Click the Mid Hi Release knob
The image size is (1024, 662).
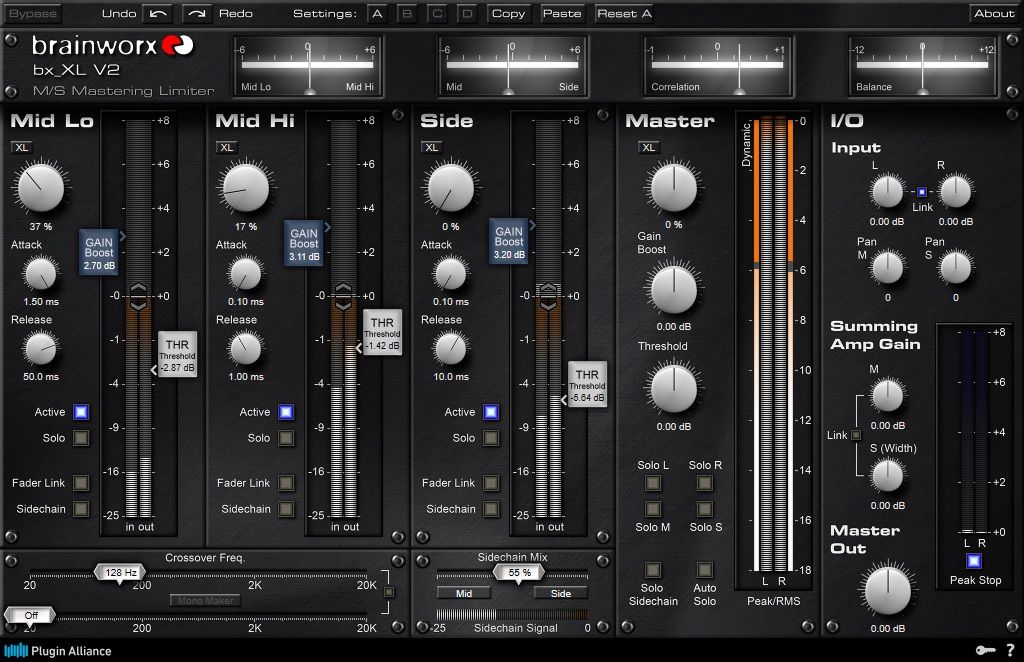tap(246, 348)
